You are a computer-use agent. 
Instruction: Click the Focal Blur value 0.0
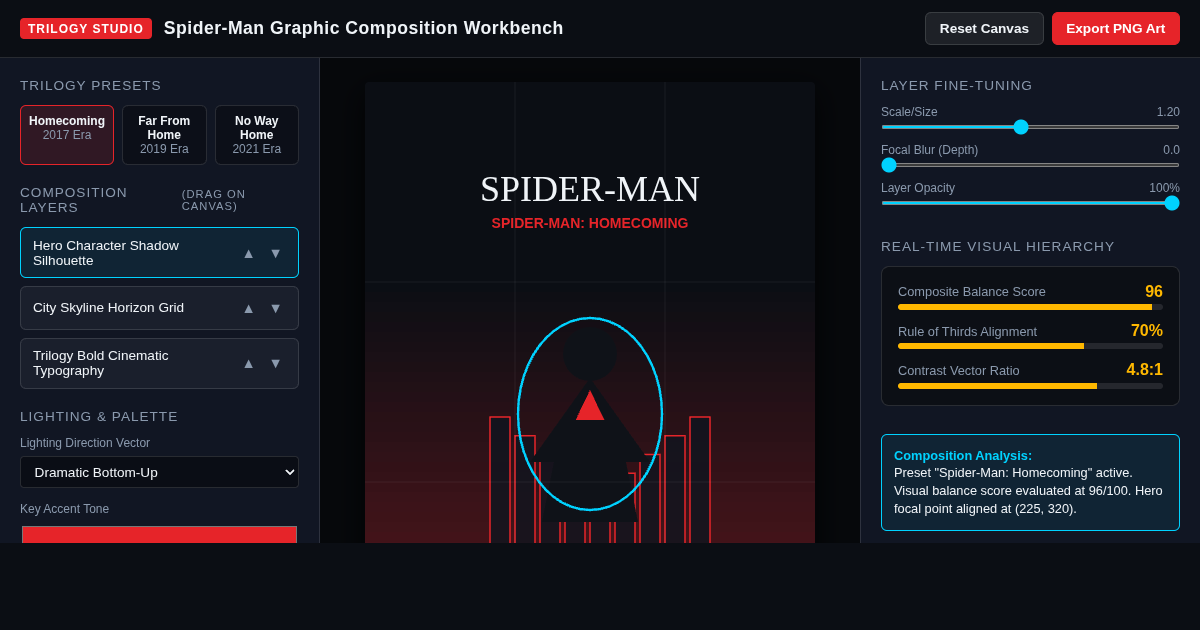(x=1171, y=150)
